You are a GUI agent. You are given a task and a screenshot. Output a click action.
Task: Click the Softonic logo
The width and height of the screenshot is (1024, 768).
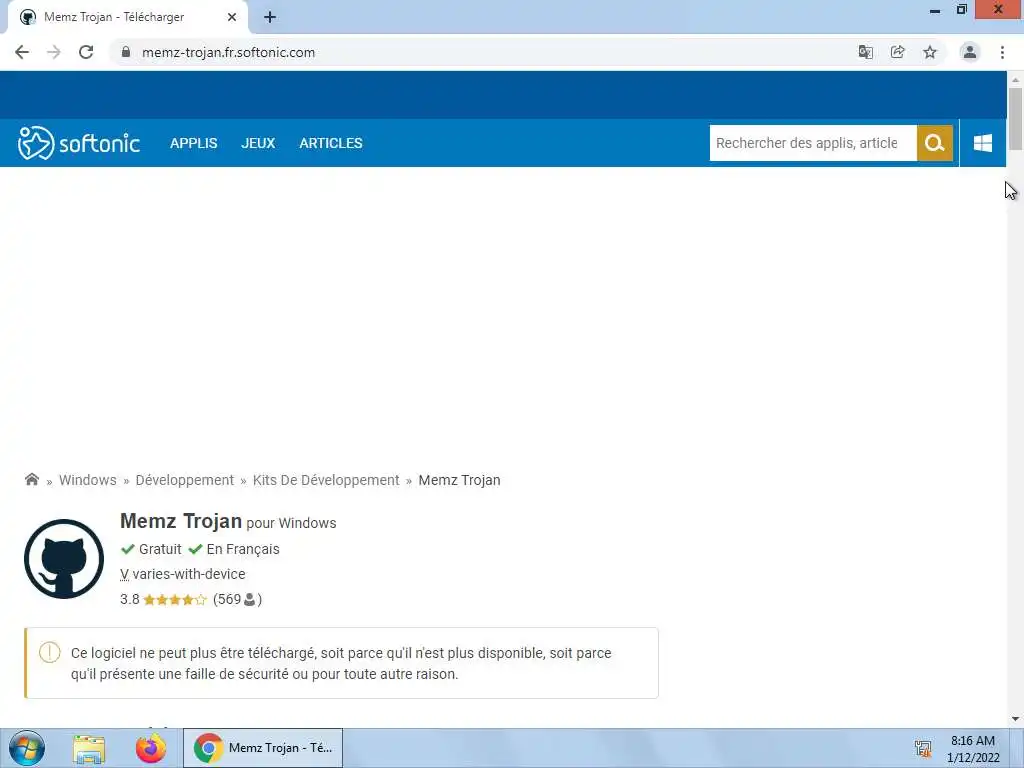point(79,143)
